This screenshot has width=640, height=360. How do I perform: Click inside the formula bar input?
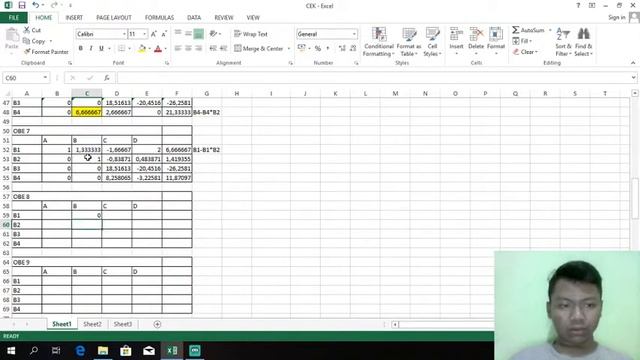(373, 78)
